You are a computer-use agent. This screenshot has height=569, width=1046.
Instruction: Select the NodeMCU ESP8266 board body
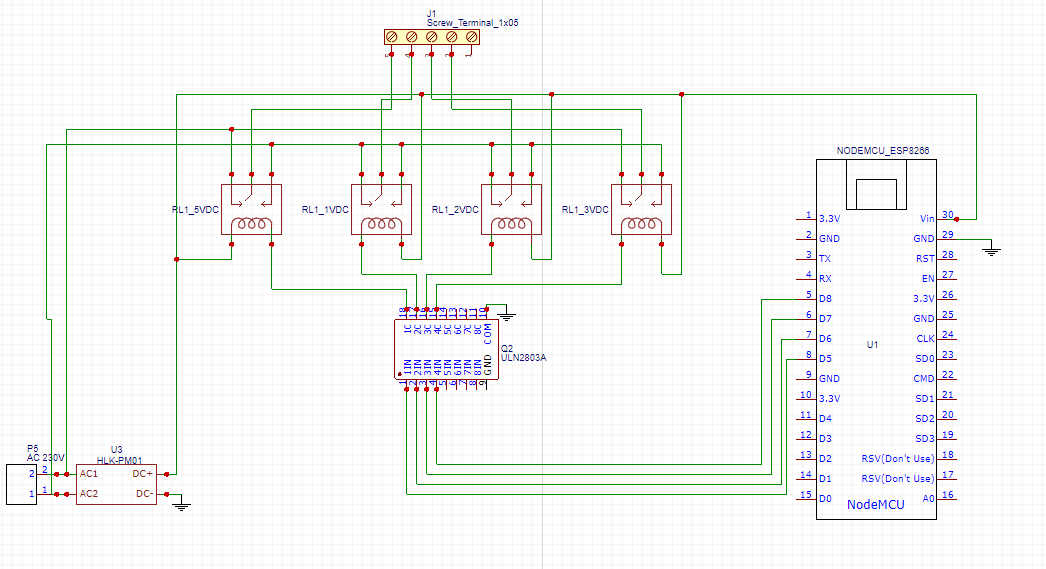(877, 339)
